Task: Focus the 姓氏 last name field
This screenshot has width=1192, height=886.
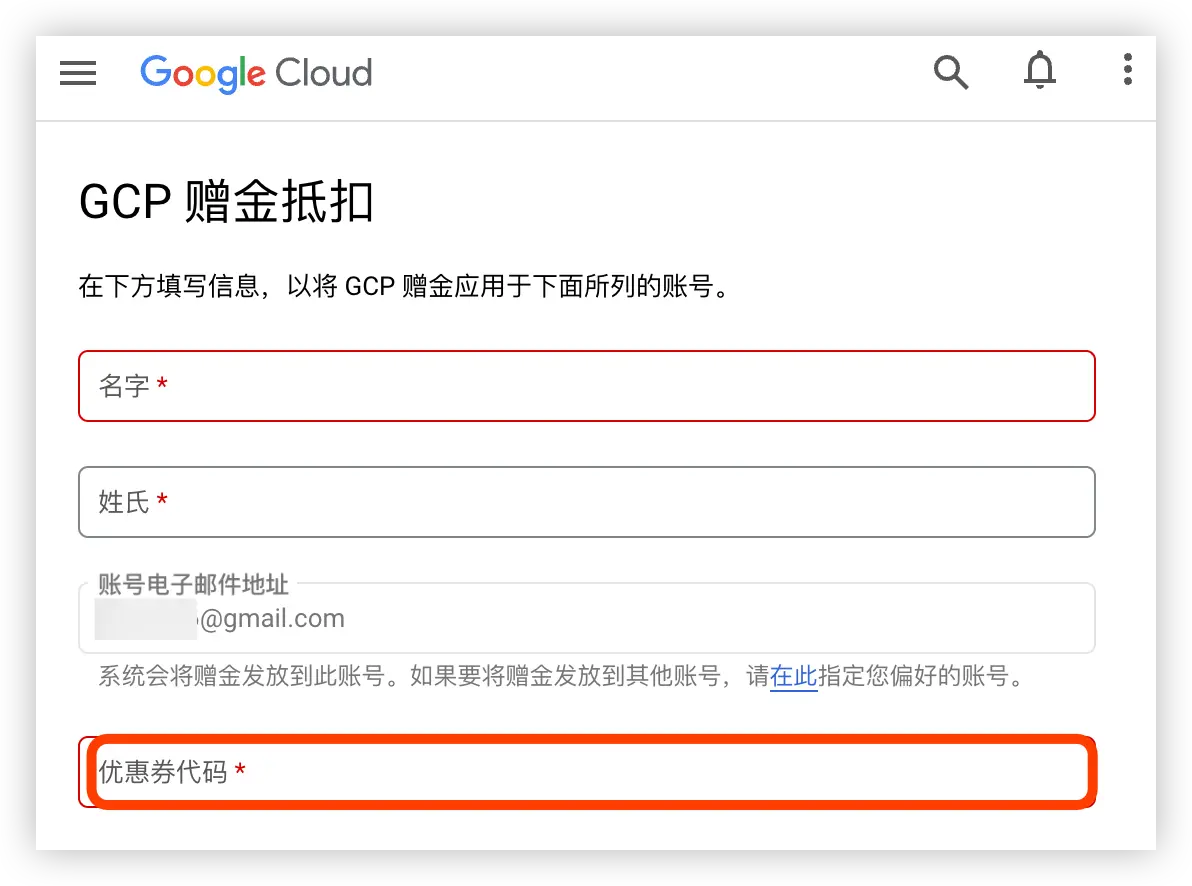Action: 586,502
